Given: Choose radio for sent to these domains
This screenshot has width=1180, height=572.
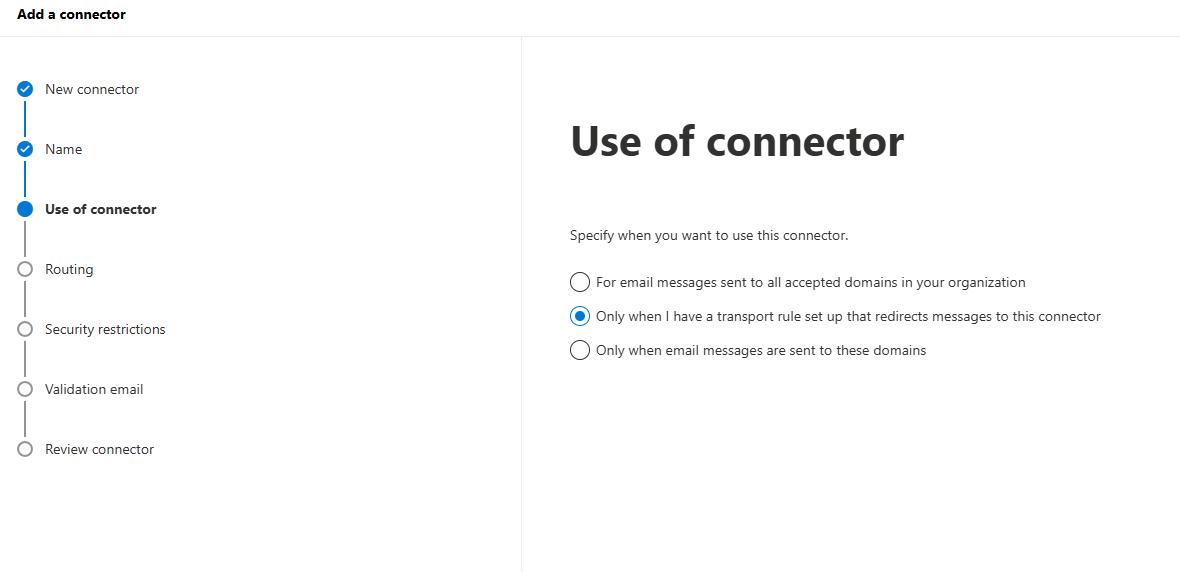Looking at the screenshot, I should 579,350.
